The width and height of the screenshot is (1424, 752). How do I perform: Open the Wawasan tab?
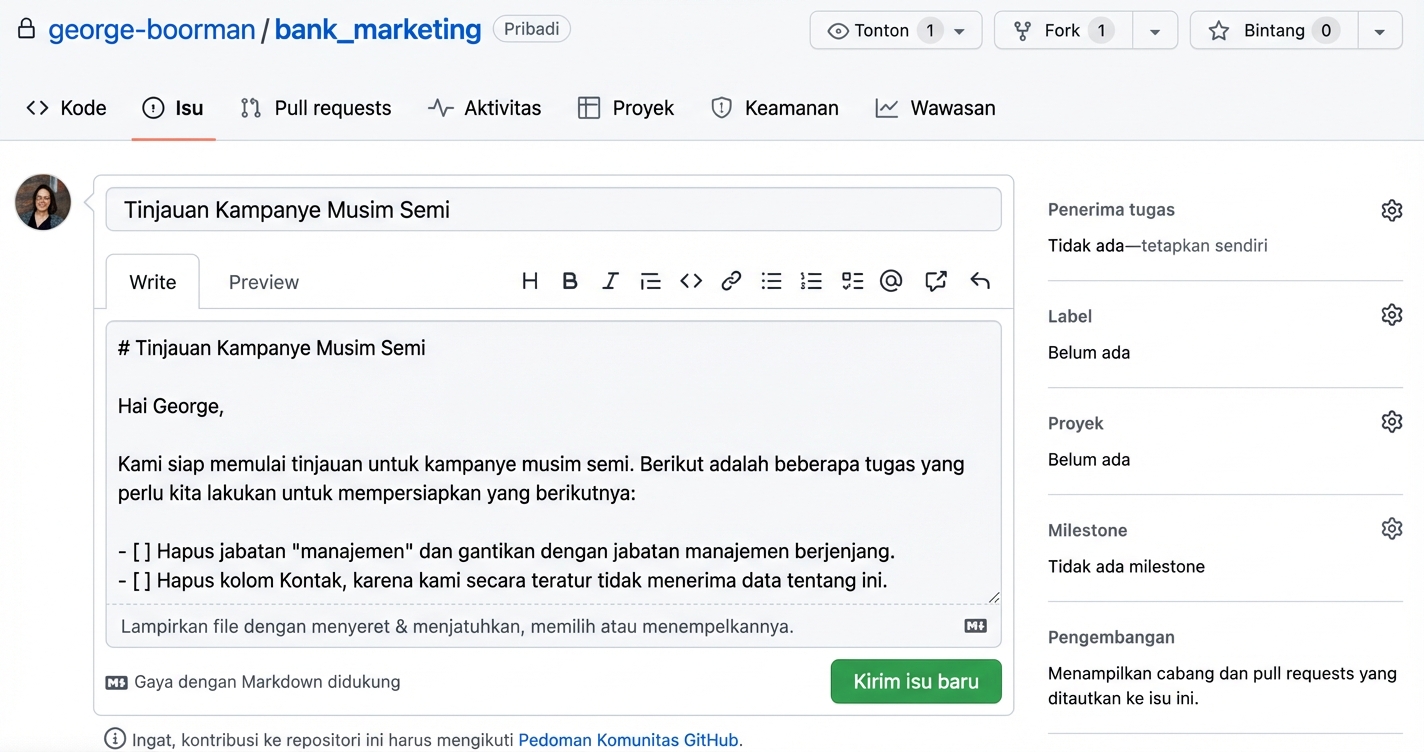point(935,108)
